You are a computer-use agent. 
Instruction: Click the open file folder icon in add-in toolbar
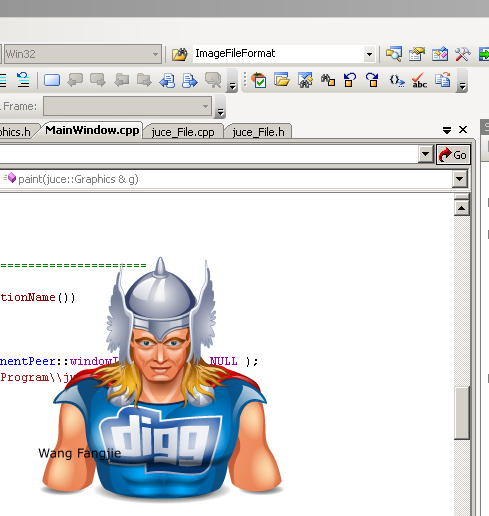pos(282,80)
